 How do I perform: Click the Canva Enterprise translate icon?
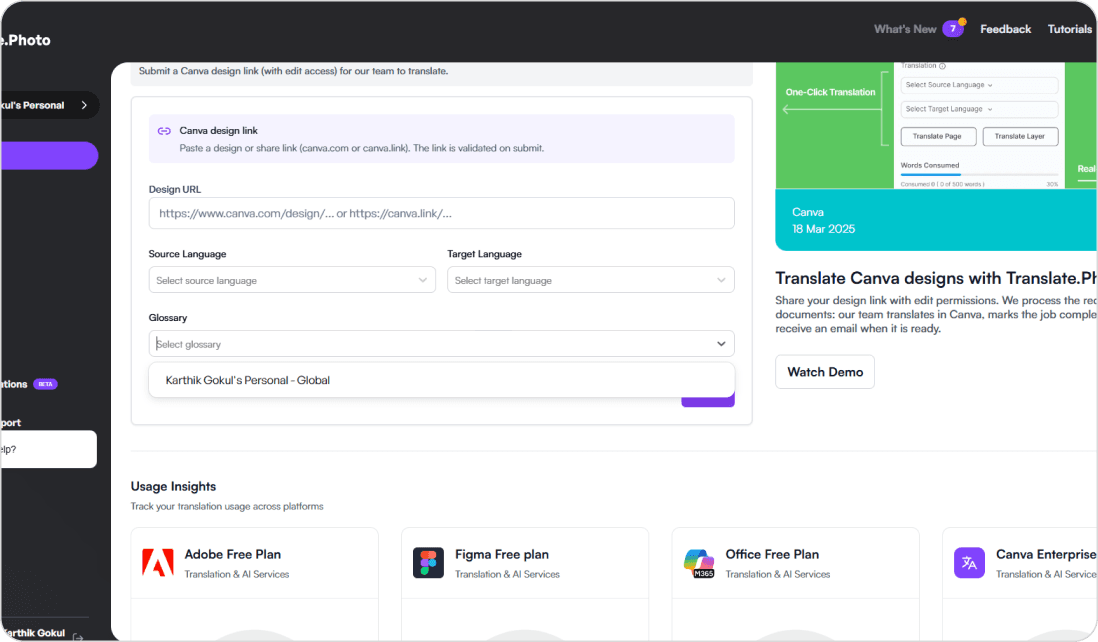969,563
